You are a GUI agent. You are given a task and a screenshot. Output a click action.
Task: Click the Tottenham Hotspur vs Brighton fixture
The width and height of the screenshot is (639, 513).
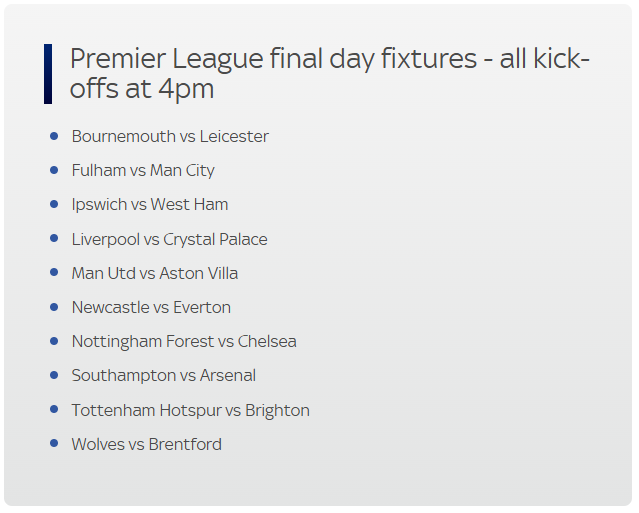click(x=191, y=410)
